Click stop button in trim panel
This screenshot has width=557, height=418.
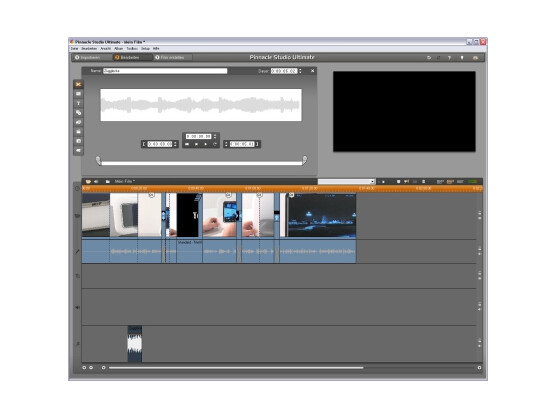pos(196,144)
